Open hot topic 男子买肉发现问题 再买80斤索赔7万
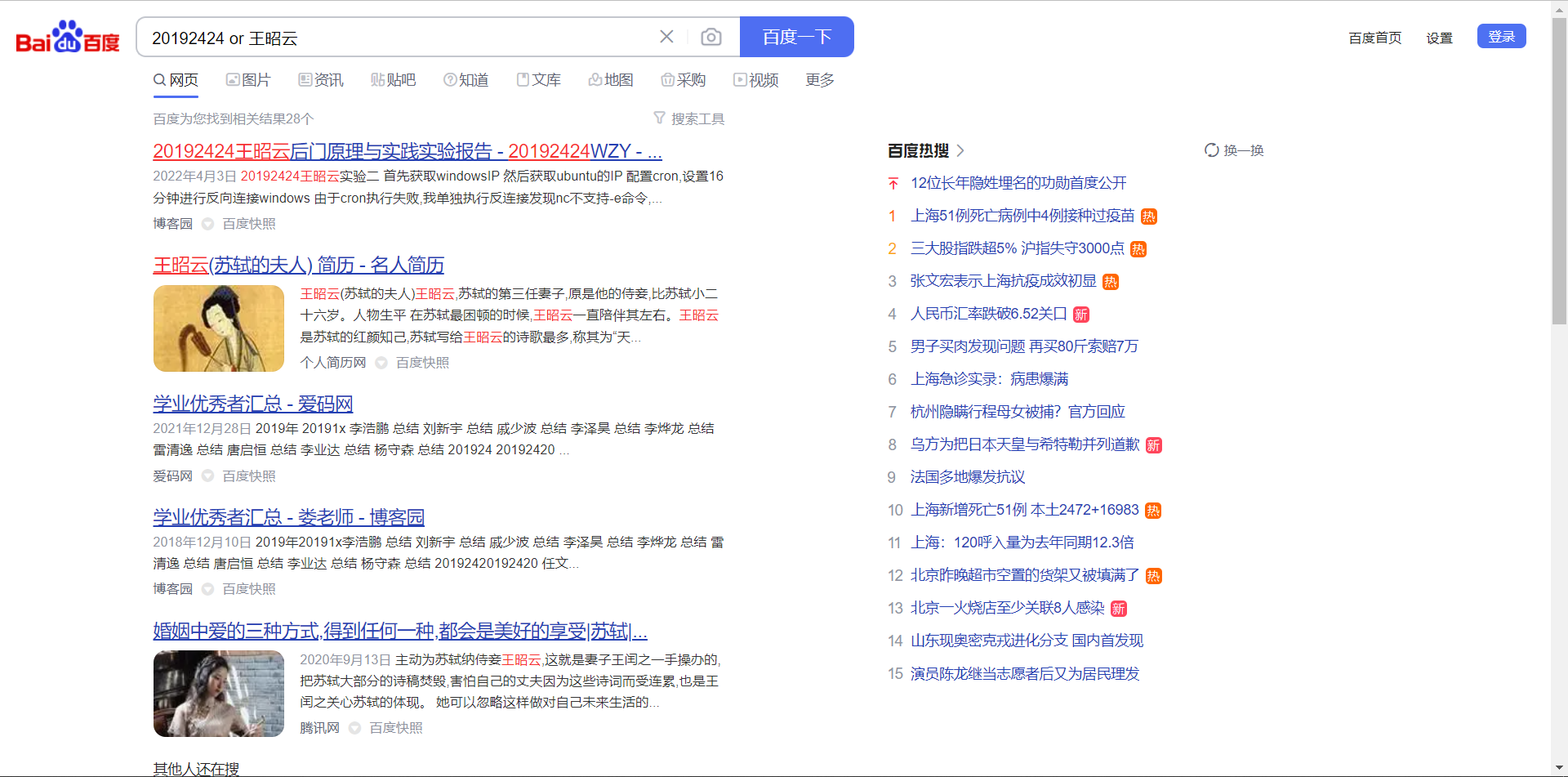This screenshot has width=1568, height=777. (x=1024, y=346)
